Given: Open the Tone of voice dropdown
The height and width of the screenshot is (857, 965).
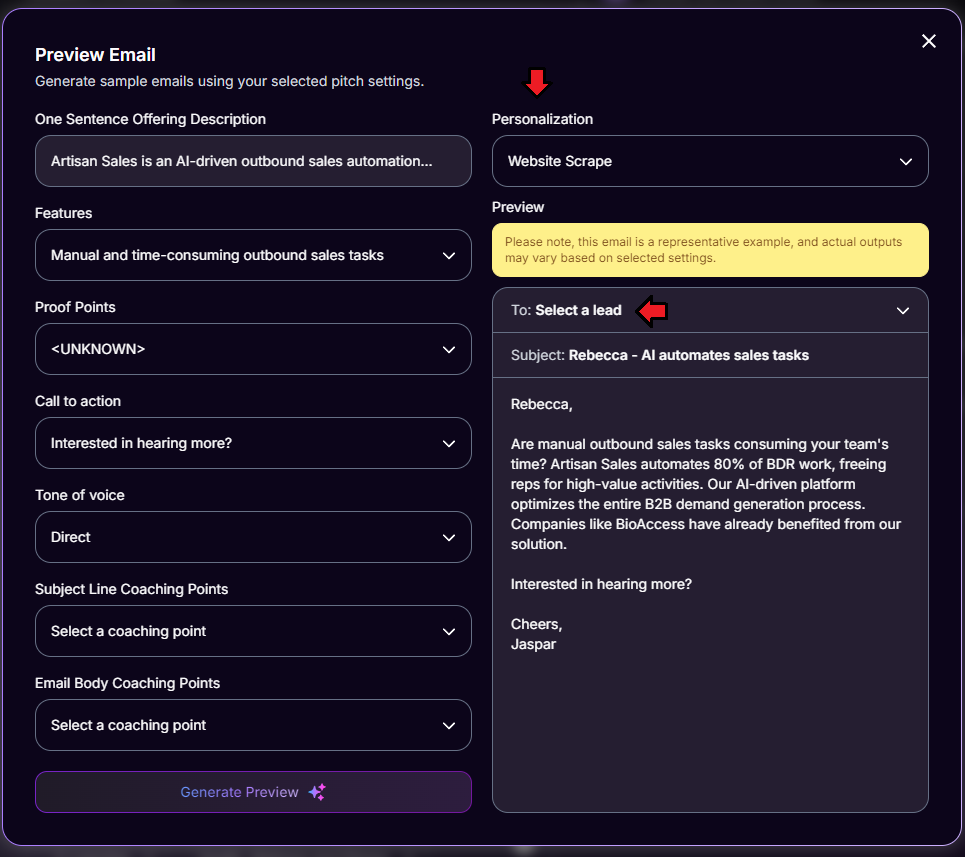Looking at the screenshot, I should point(253,537).
